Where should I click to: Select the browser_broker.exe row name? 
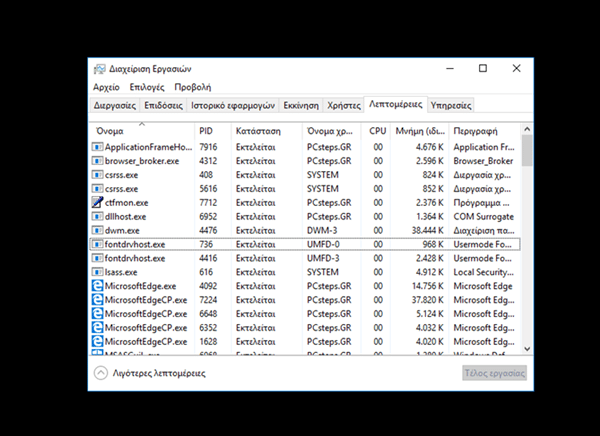[142, 161]
